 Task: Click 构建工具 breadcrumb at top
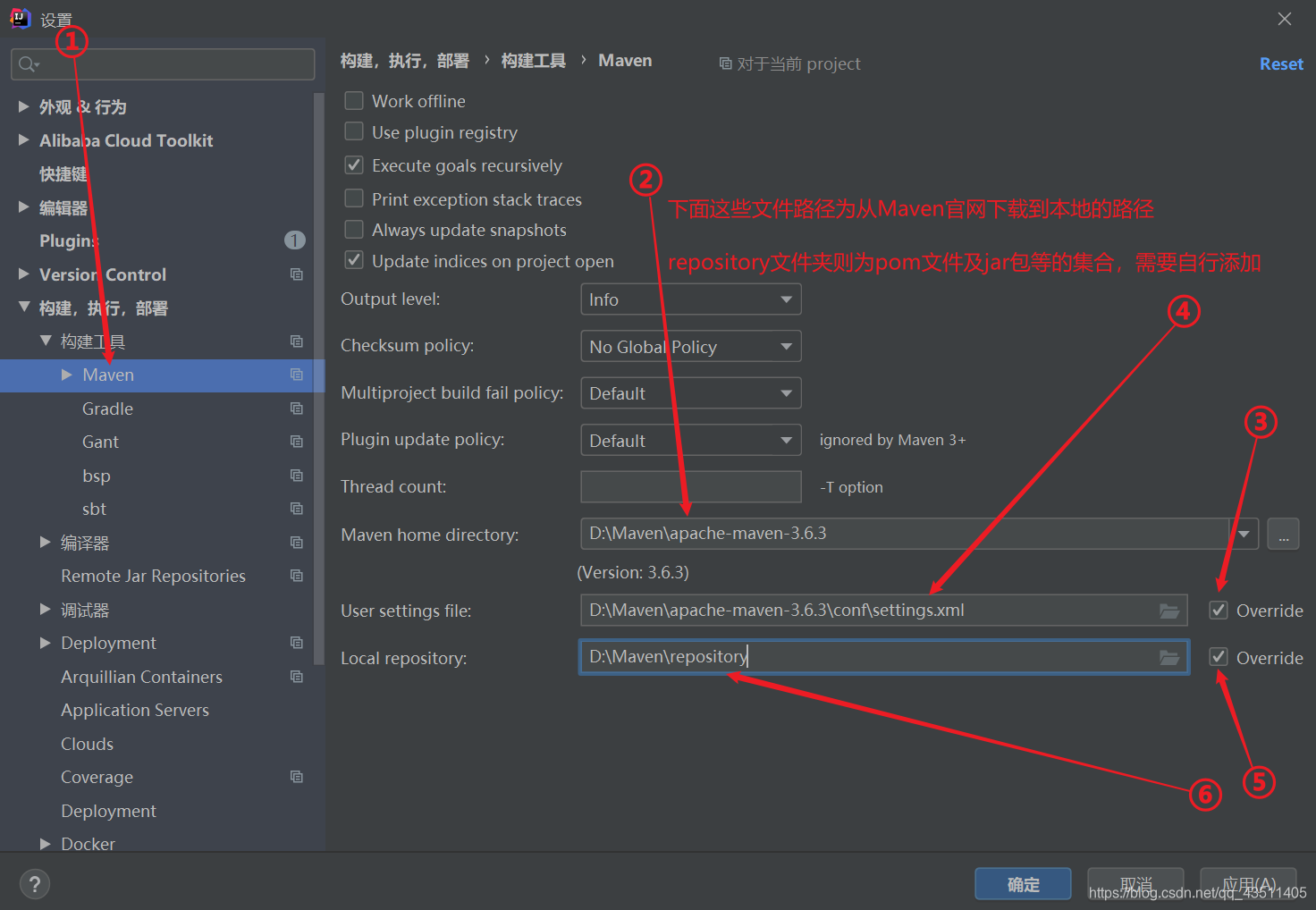(x=534, y=61)
